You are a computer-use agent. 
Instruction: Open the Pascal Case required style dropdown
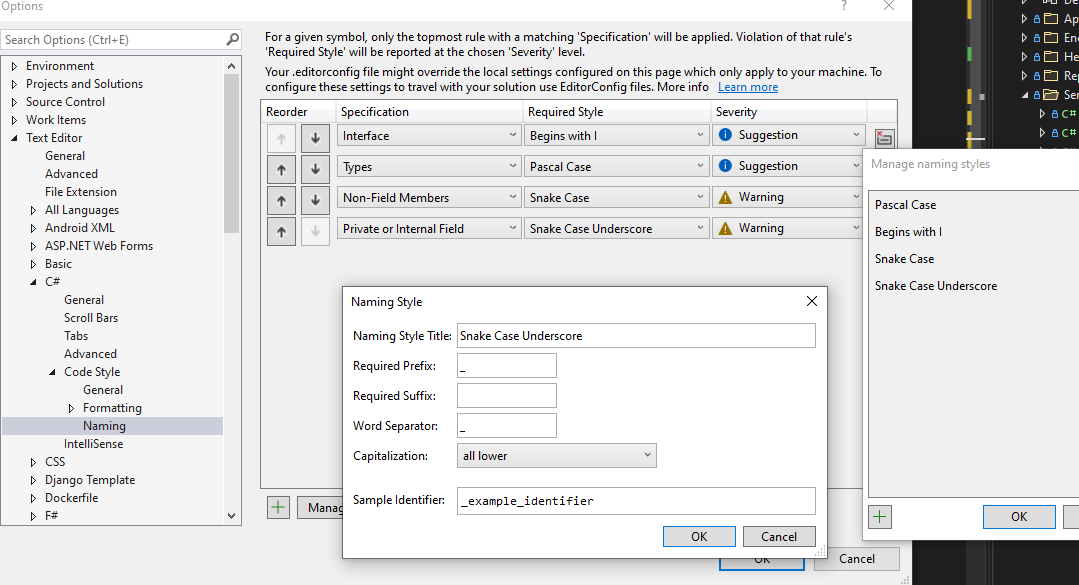(616, 167)
